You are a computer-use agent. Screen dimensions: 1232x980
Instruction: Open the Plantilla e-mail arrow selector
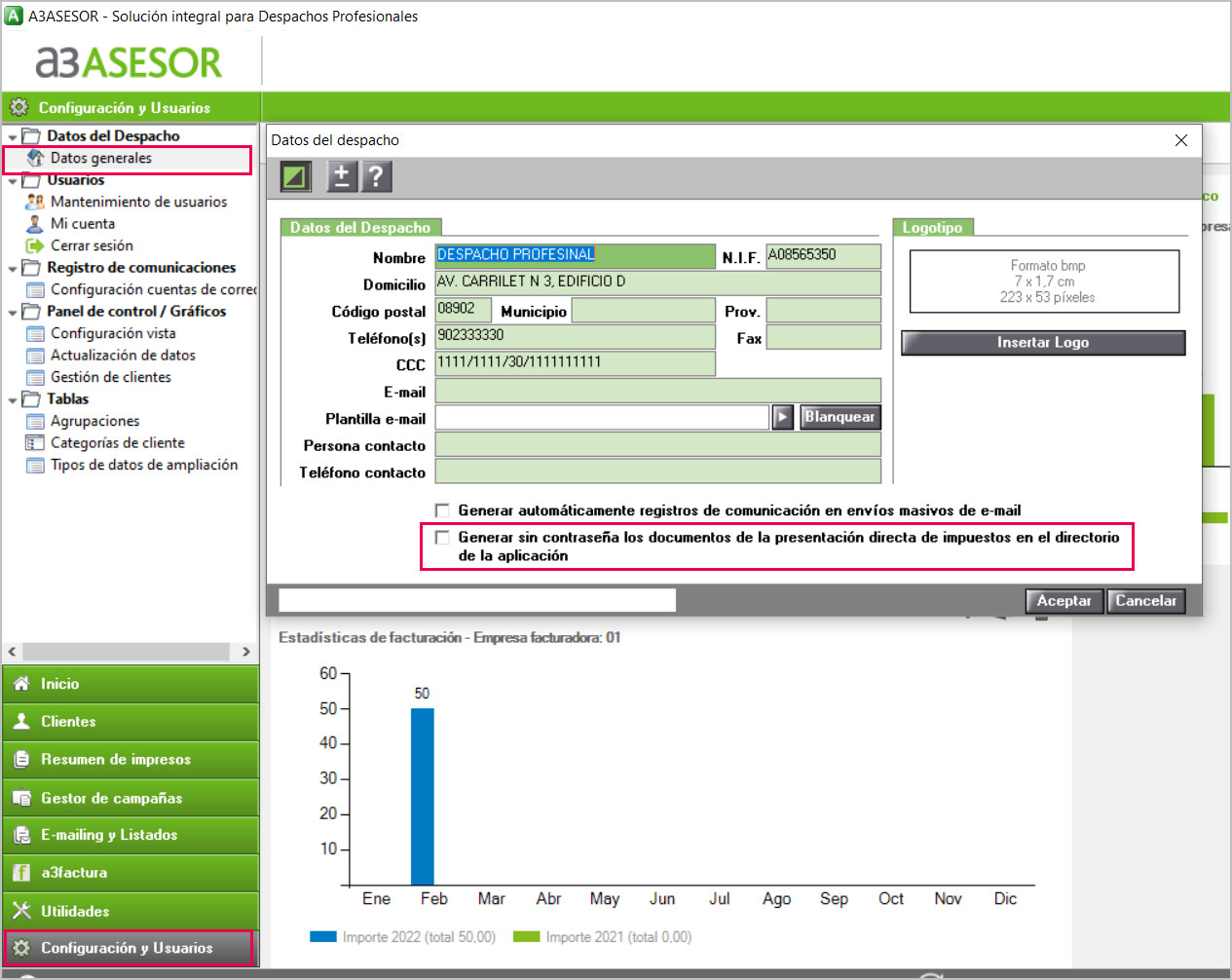pyautogui.click(x=783, y=417)
